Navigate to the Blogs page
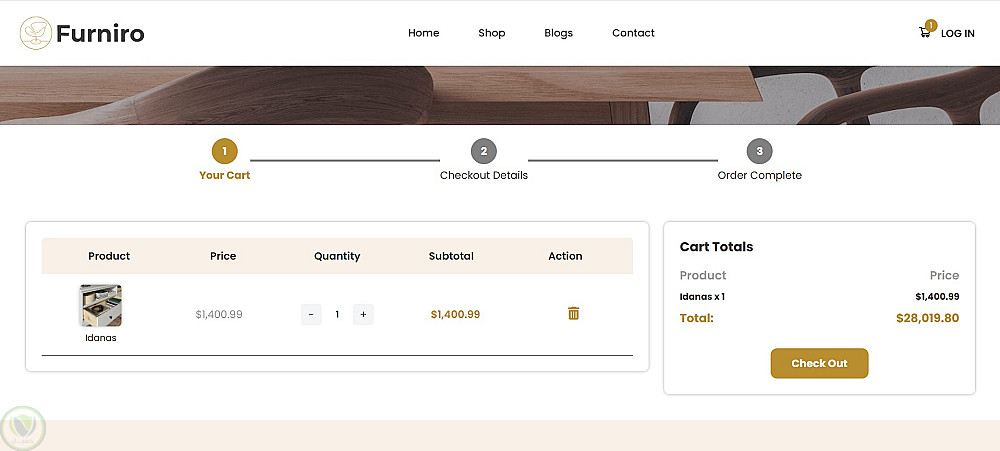1000x451 pixels. coord(558,33)
